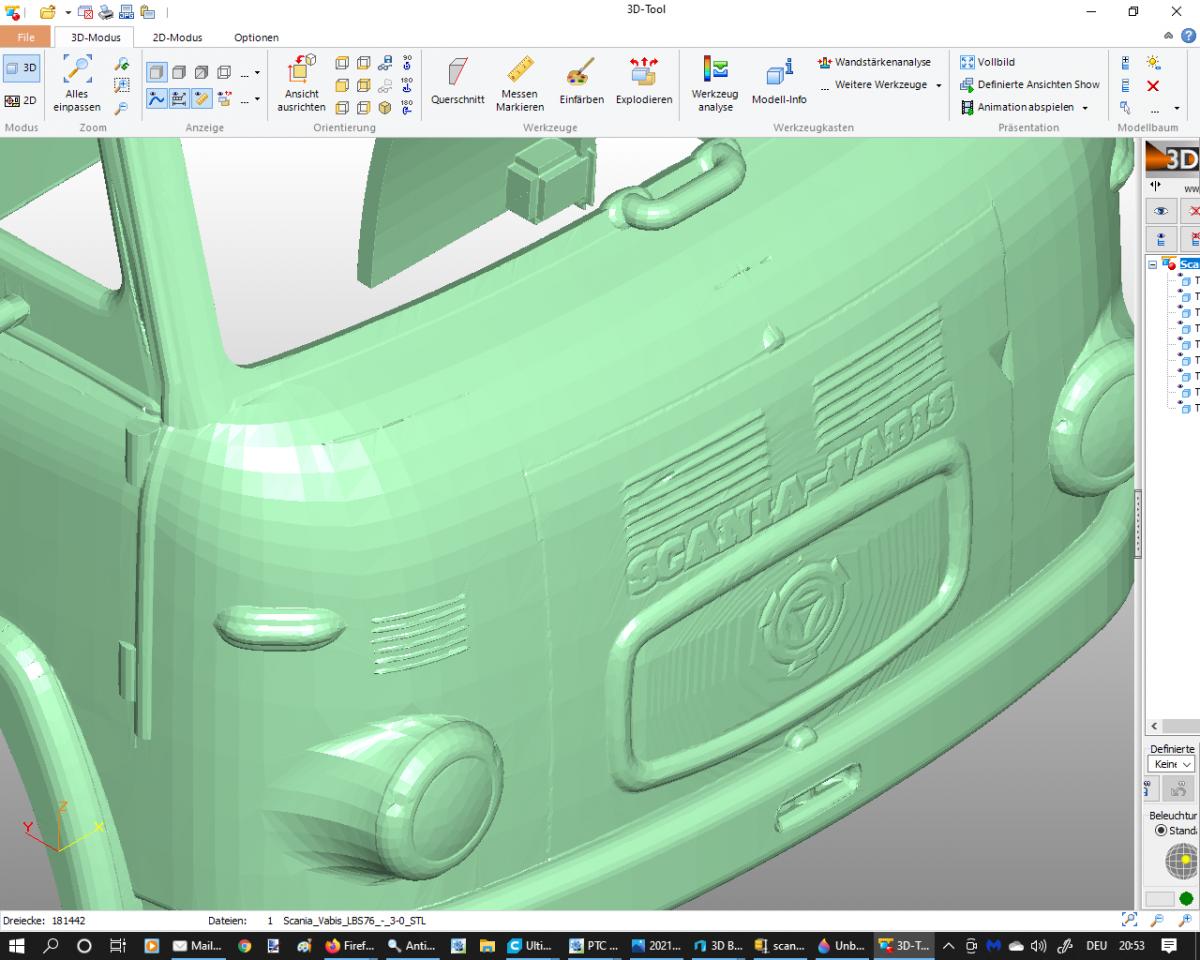Image resolution: width=1200 pixels, height=960 pixels.
Task: Open the Windows Start menu
Action: [x=16, y=945]
